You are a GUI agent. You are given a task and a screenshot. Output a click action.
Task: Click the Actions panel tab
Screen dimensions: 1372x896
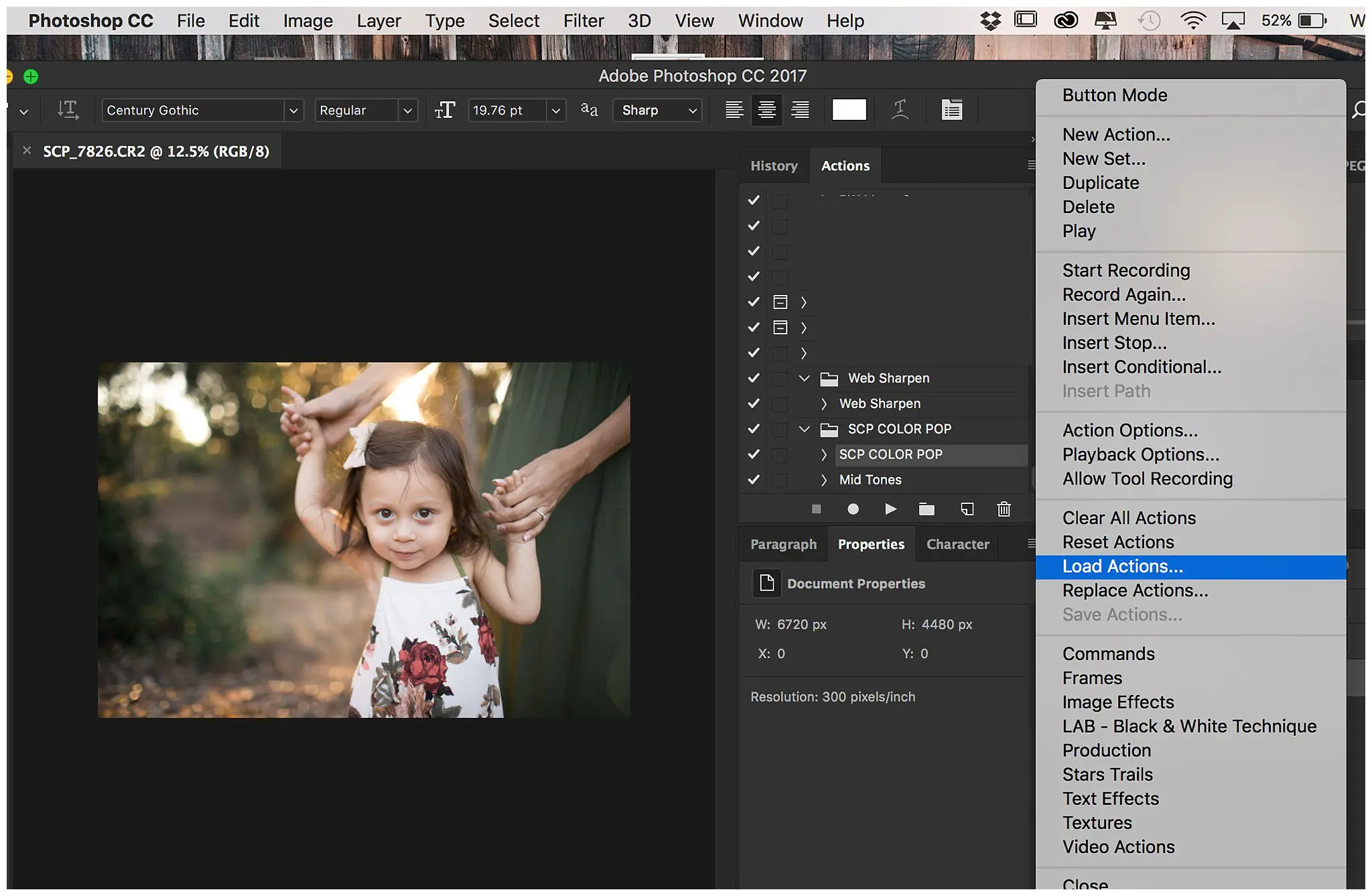point(845,165)
